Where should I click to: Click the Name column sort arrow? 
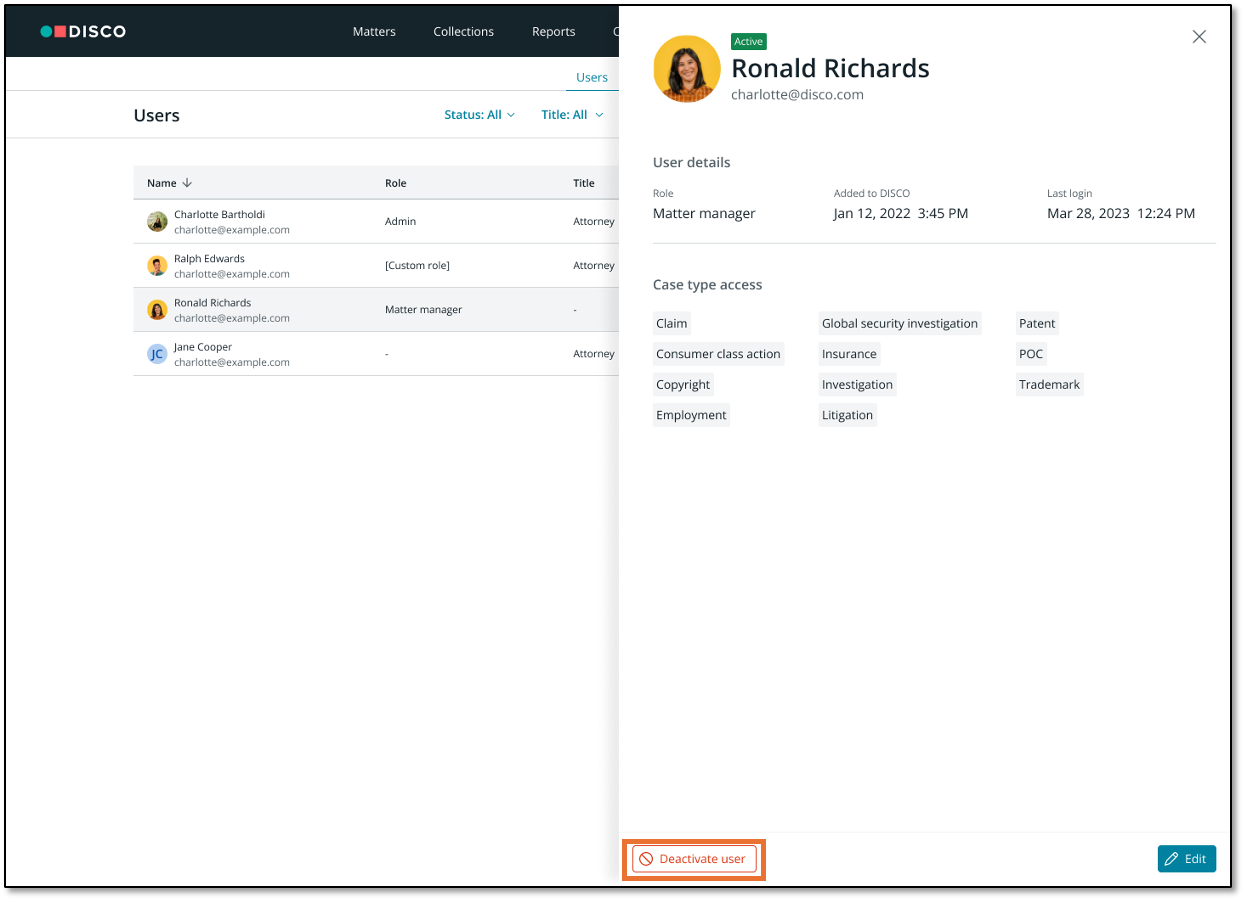[187, 183]
